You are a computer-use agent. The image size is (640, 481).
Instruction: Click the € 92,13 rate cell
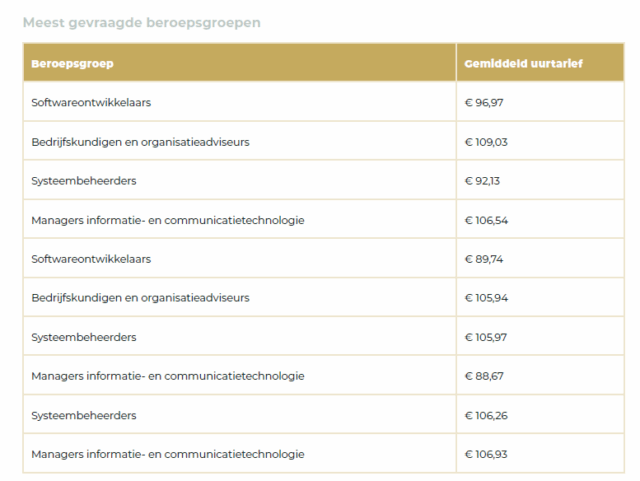[540, 180]
